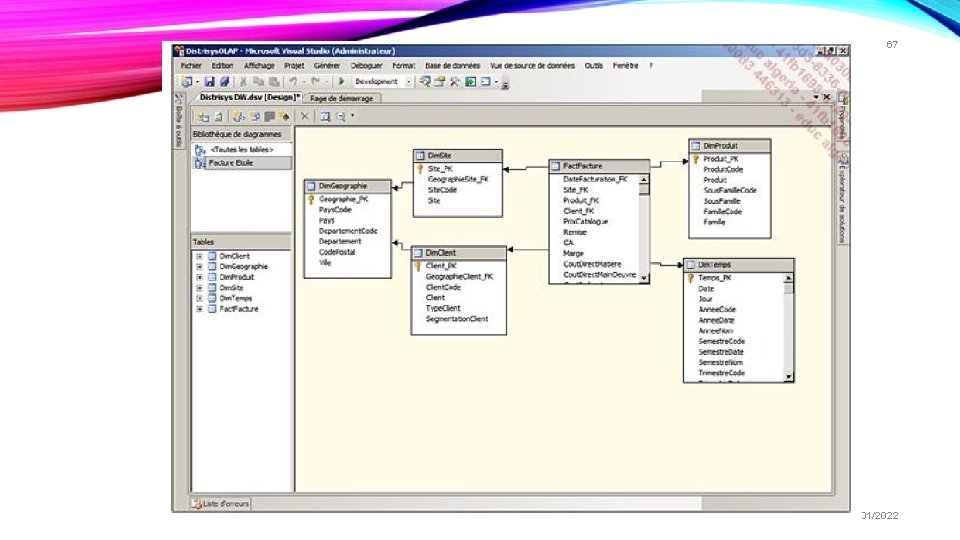Open the New Project icon dropdown arrow
960x540 pixels.
[197, 82]
